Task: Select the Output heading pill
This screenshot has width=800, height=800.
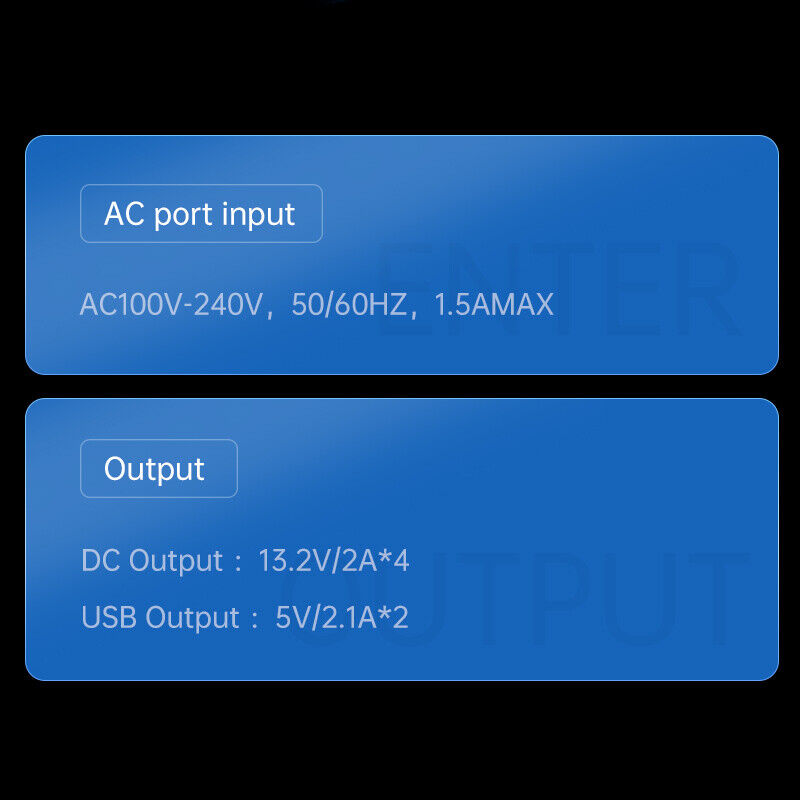Action: [158, 469]
